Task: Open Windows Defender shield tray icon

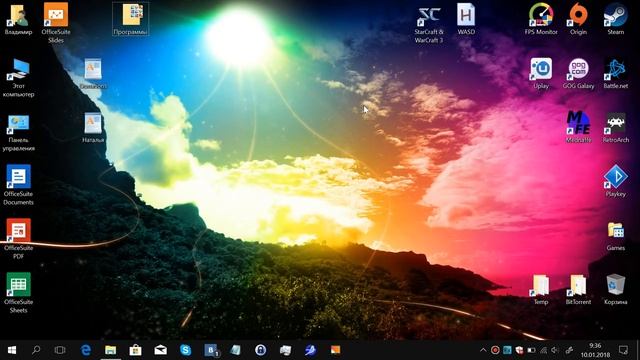Action: point(519,350)
